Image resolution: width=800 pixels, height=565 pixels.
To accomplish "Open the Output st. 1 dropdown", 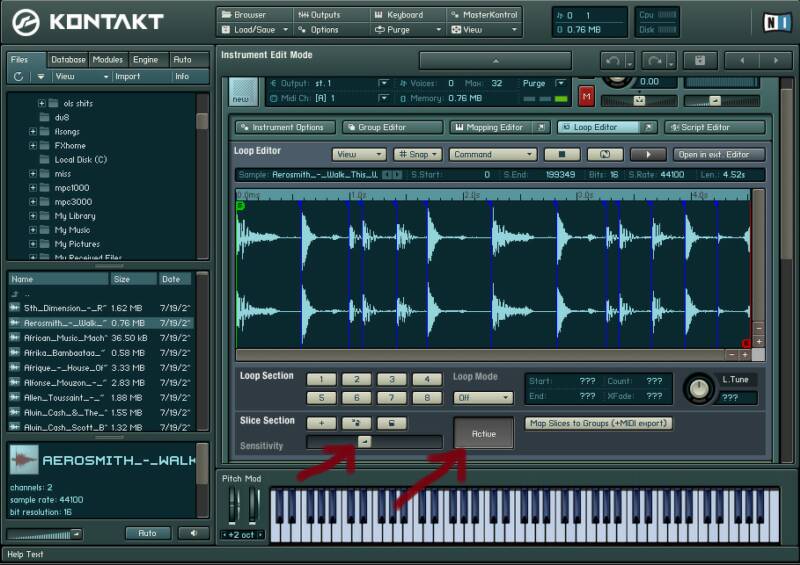I will click(383, 83).
